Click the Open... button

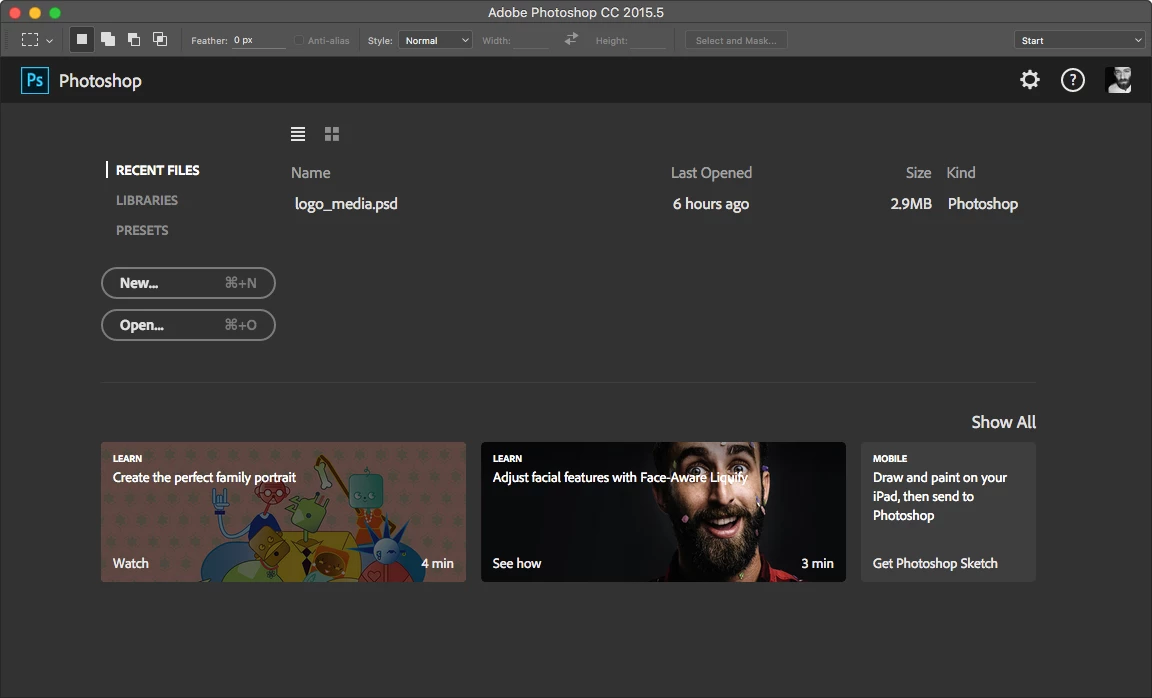coord(188,325)
